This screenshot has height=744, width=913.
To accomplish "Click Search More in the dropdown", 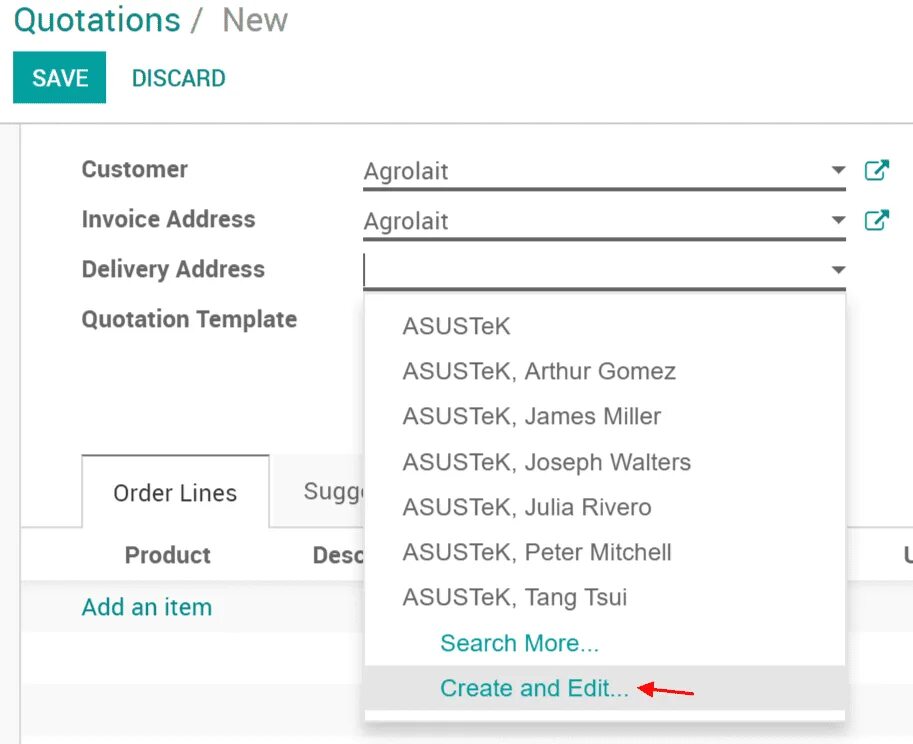I will click(x=520, y=643).
